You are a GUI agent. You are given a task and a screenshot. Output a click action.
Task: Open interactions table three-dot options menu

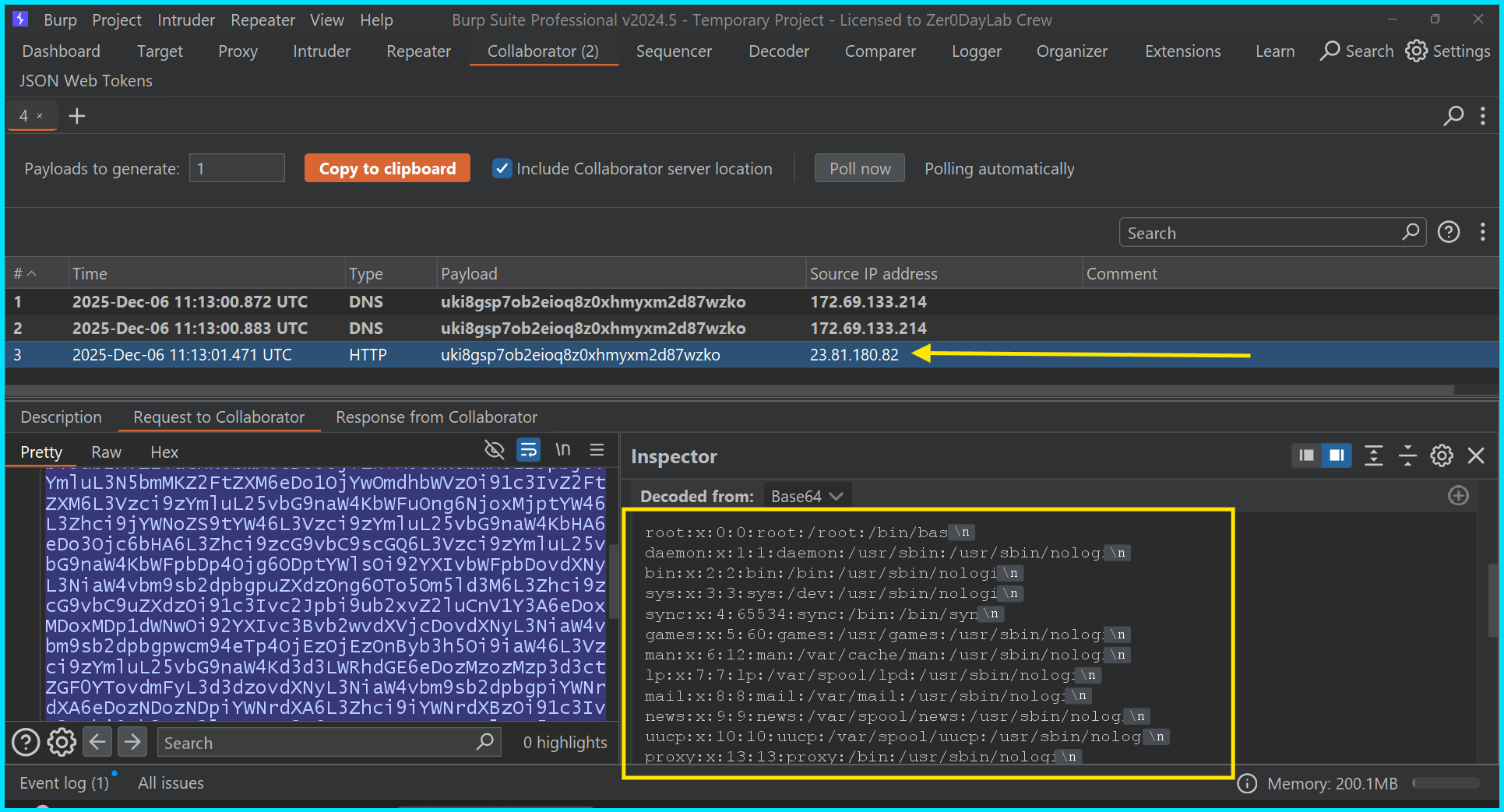click(1483, 232)
